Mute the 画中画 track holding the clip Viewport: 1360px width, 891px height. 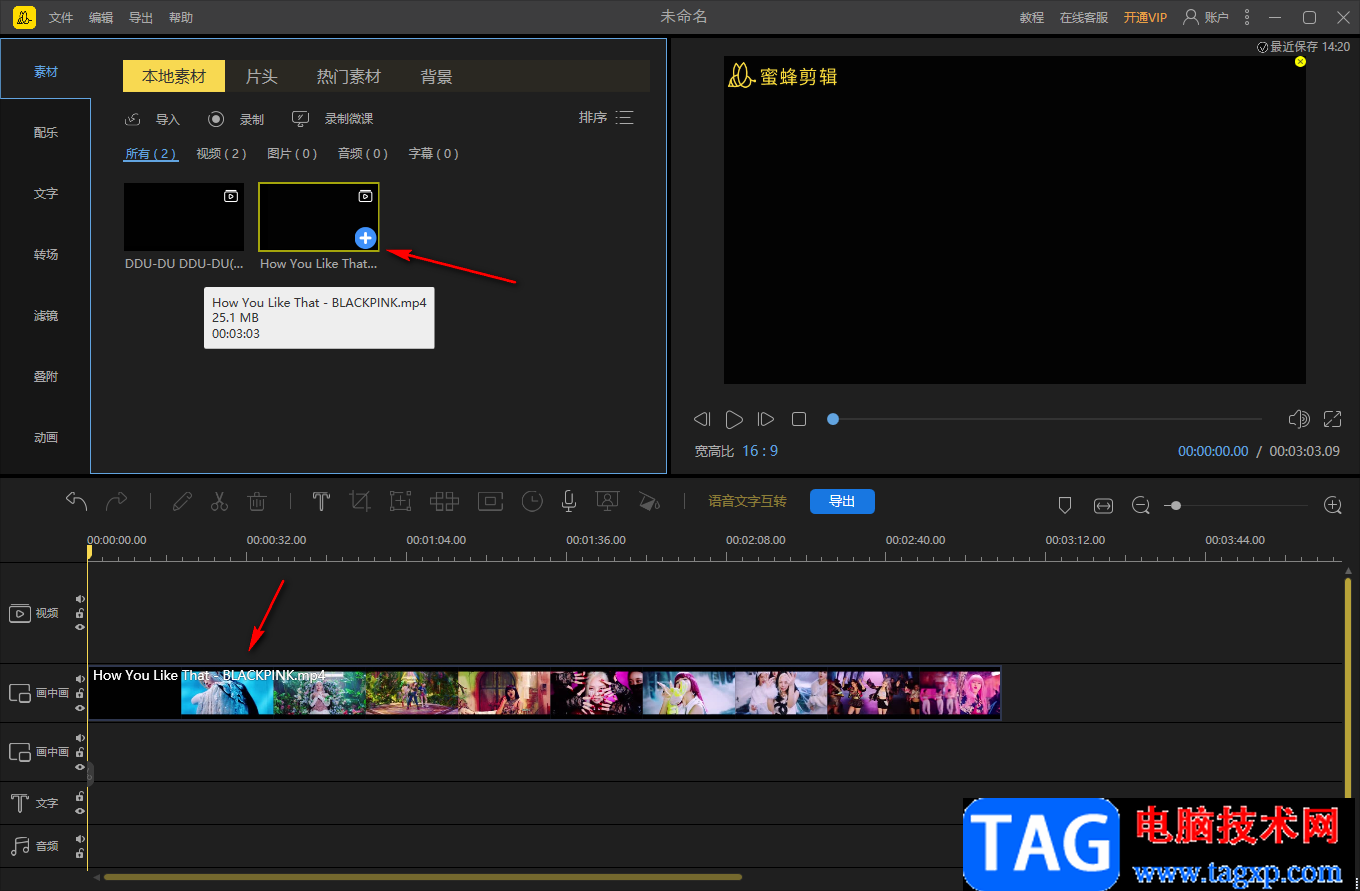pos(80,679)
